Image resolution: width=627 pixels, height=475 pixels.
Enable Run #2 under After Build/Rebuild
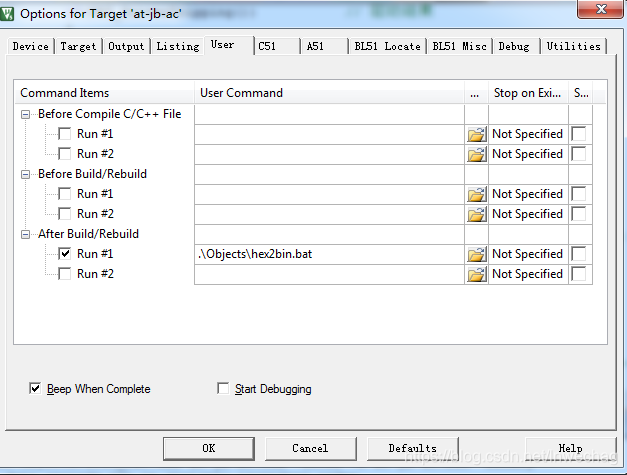click(x=65, y=273)
